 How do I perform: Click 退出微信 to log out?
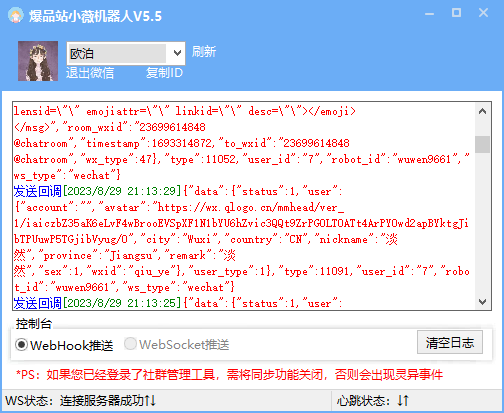pos(90,73)
